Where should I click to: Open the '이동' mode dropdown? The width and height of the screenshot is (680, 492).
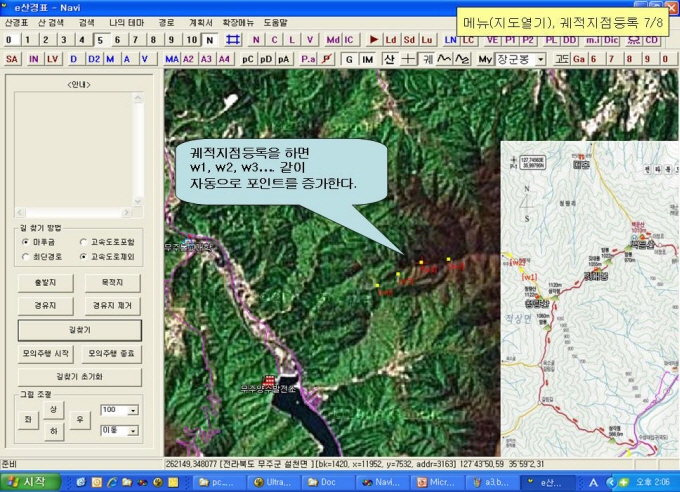tap(133, 430)
